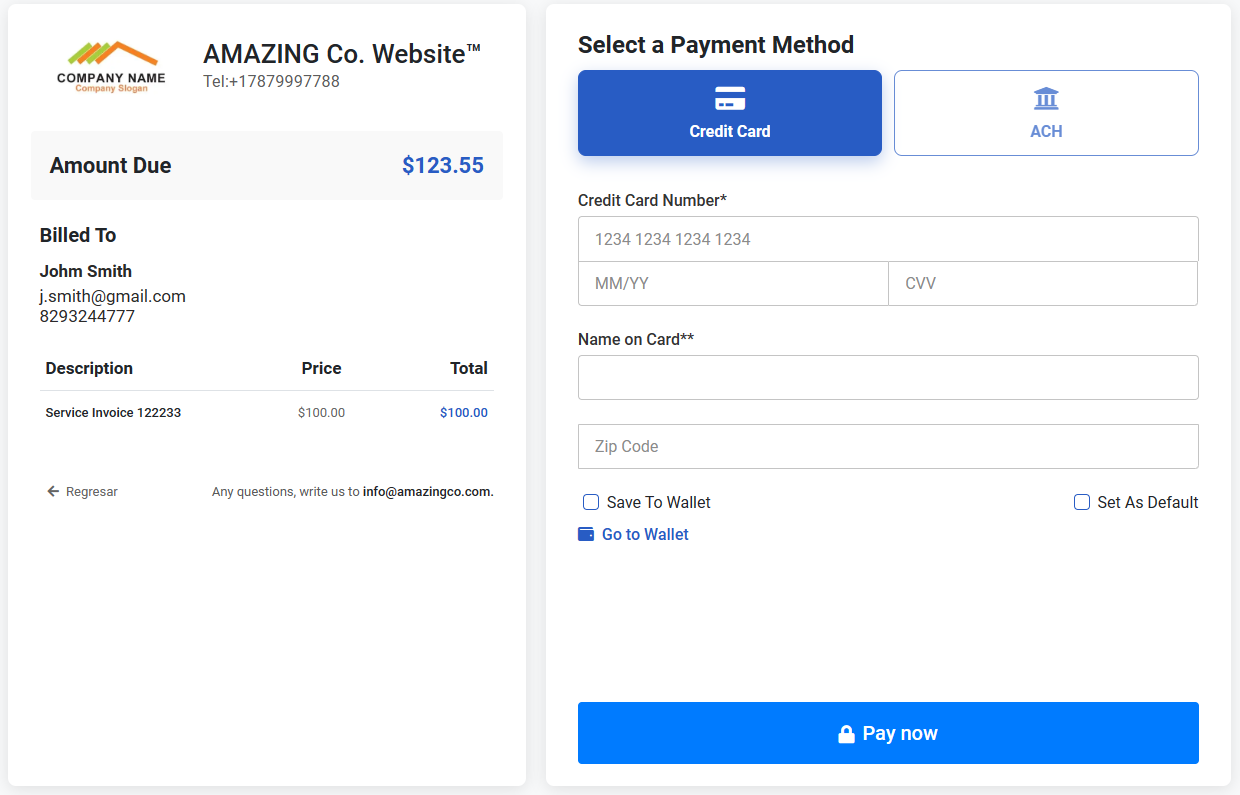
Task: Click the back arrow icon next to Regresar
Action: (53, 491)
